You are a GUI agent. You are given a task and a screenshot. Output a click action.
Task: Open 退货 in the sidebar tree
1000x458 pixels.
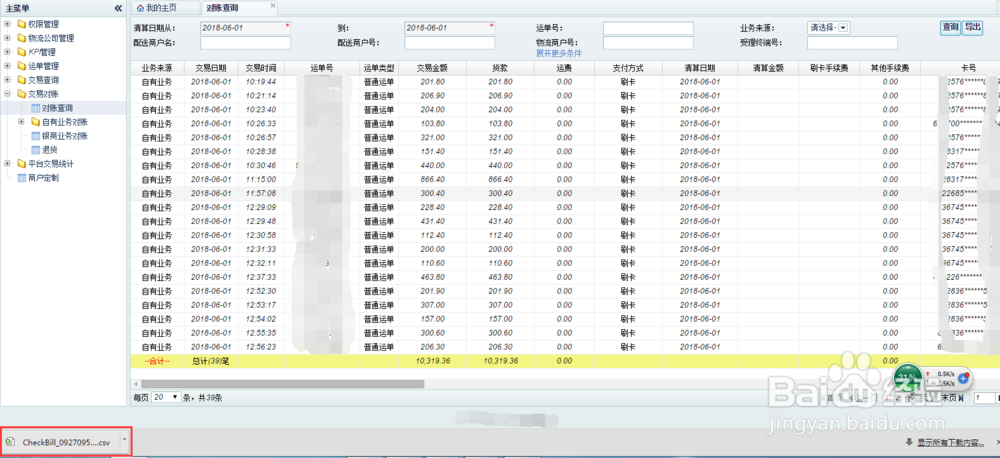point(50,150)
